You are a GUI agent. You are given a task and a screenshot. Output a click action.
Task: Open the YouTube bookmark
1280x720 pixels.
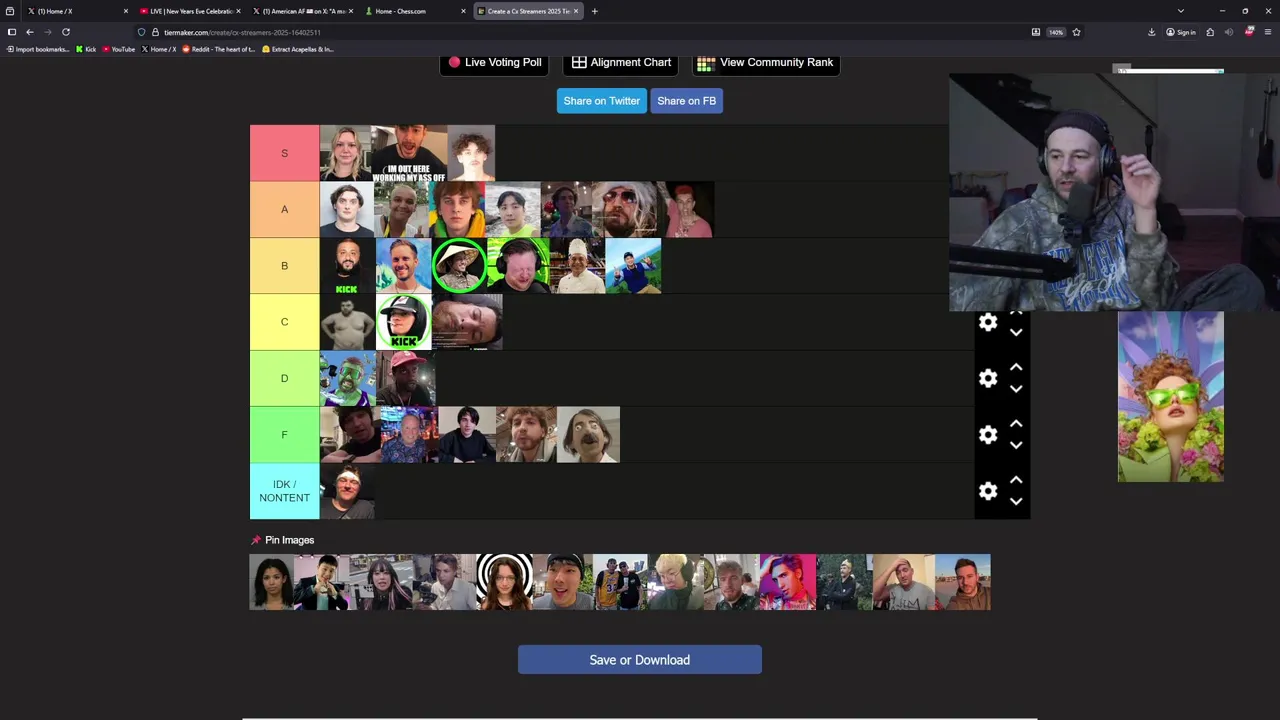coord(118,49)
